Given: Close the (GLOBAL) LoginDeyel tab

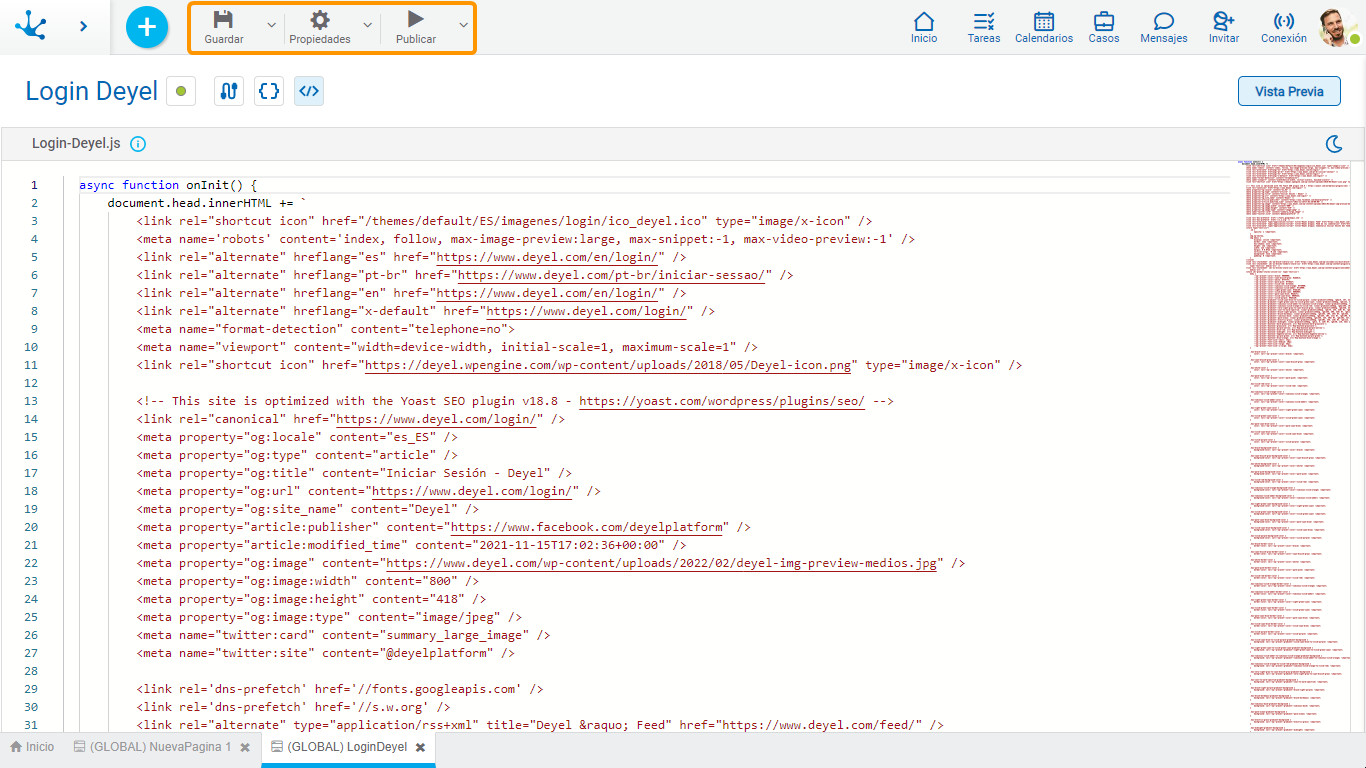Looking at the screenshot, I should [x=421, y=748].
